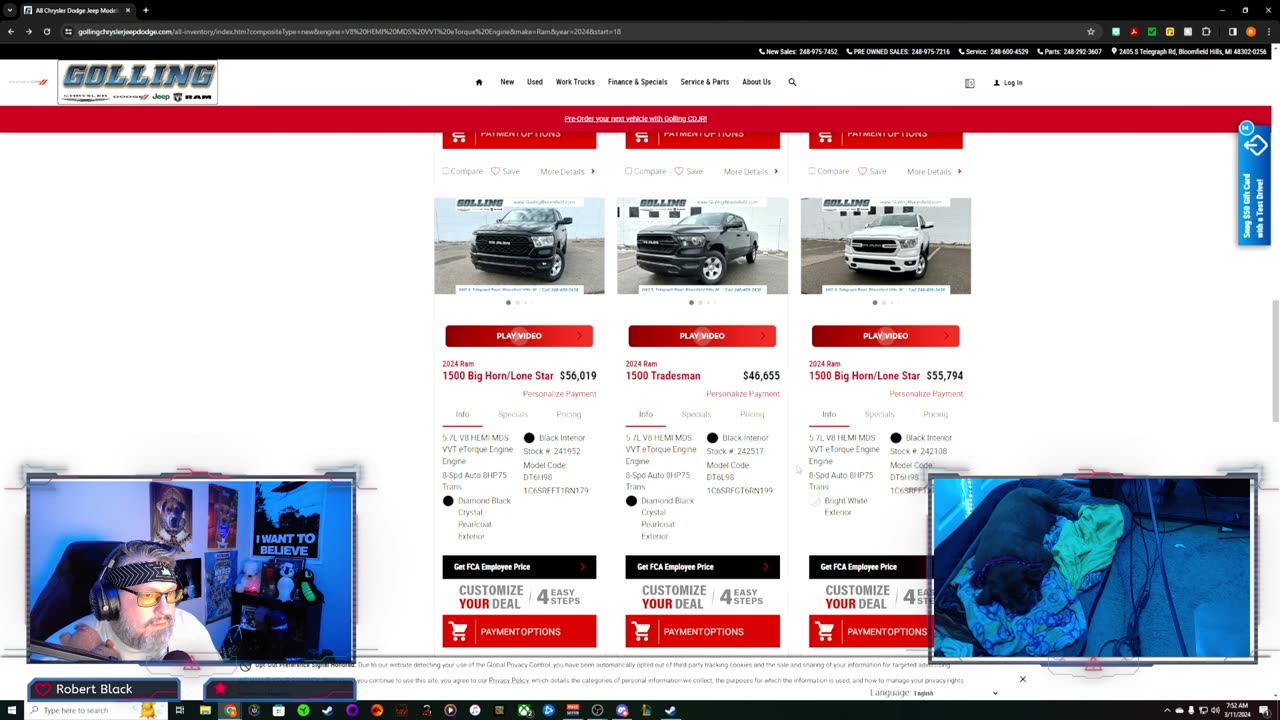Screen dimensions: 1280x720
Task: Click the Black Interior swatch on $56,019 Big Horn
Action: [529, 438]
